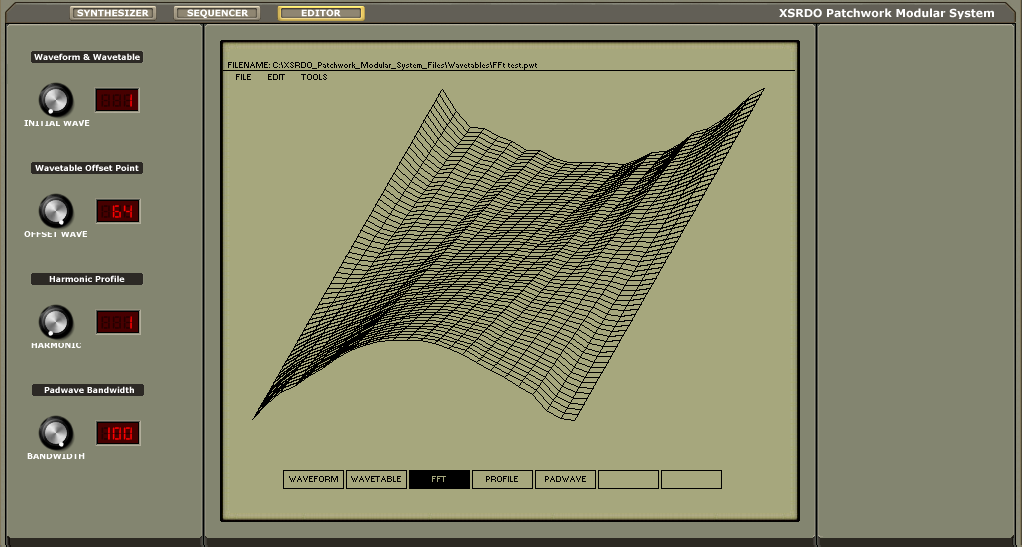Open the Editor tab
Screen dimensions: 1022x547
(x=321, y=13)
